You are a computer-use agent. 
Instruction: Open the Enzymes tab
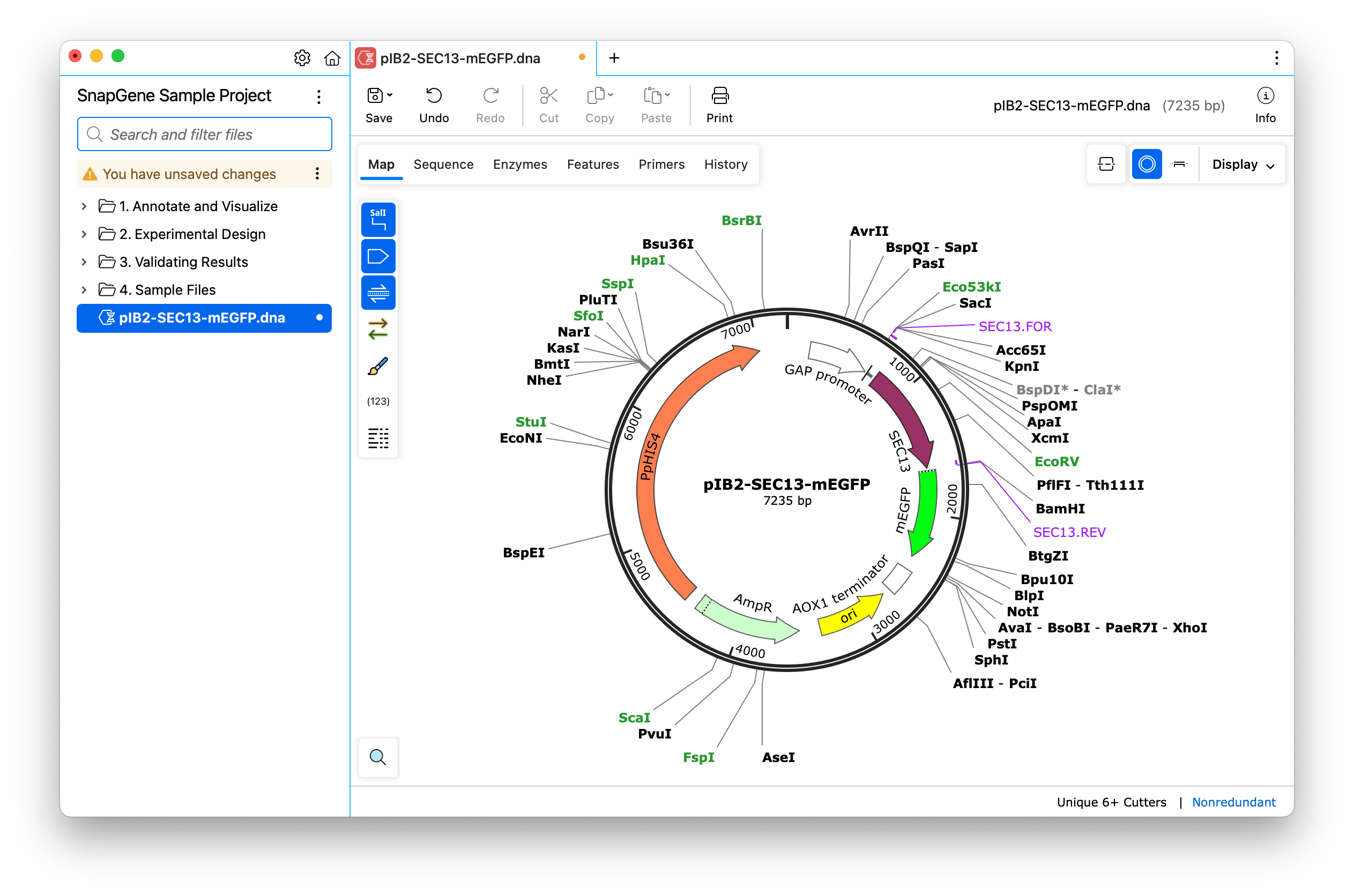tap(519, 165)
